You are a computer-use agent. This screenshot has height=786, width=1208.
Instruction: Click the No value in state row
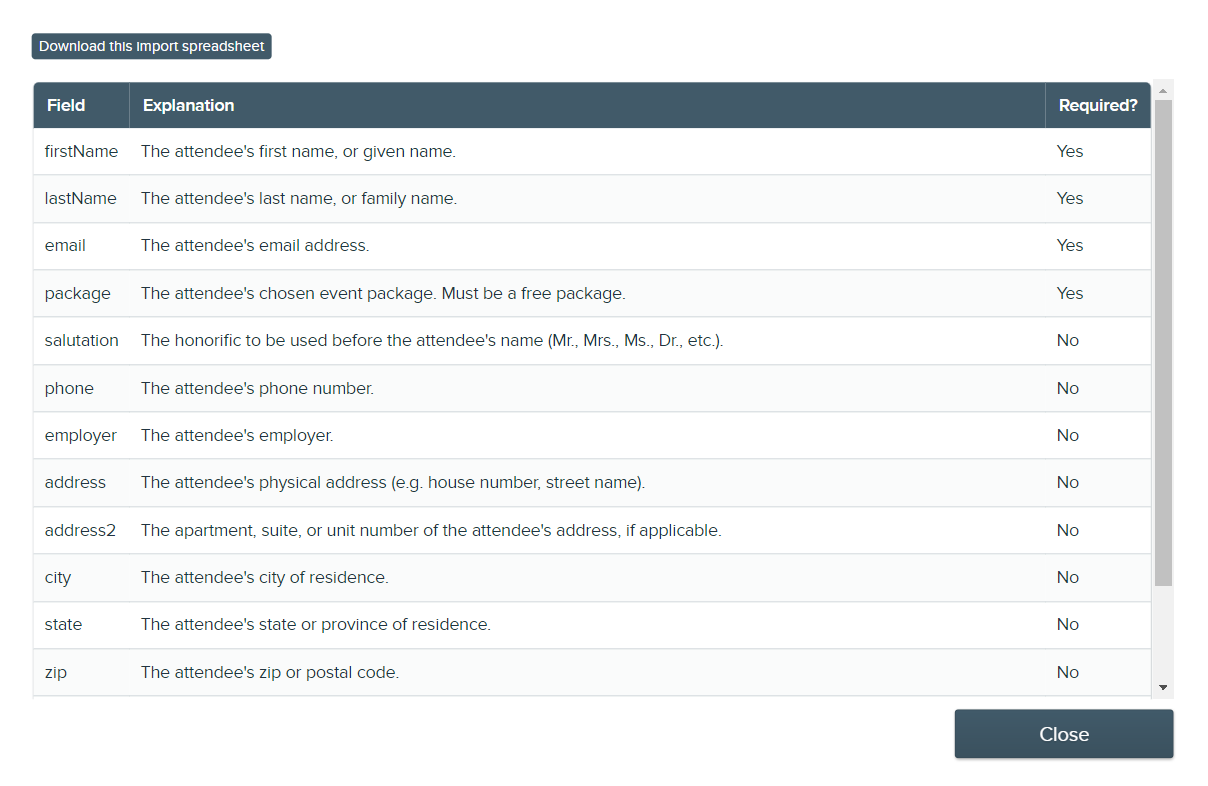(x=1068, y=625)
